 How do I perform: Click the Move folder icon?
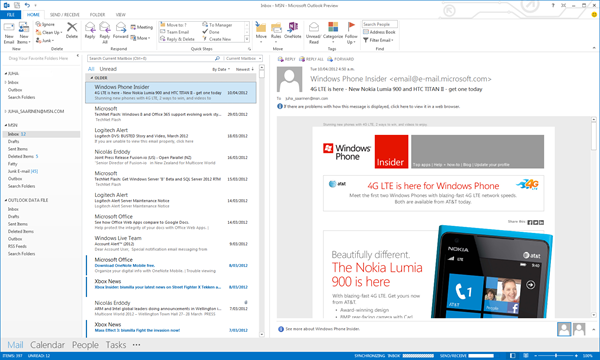(261, 27)
